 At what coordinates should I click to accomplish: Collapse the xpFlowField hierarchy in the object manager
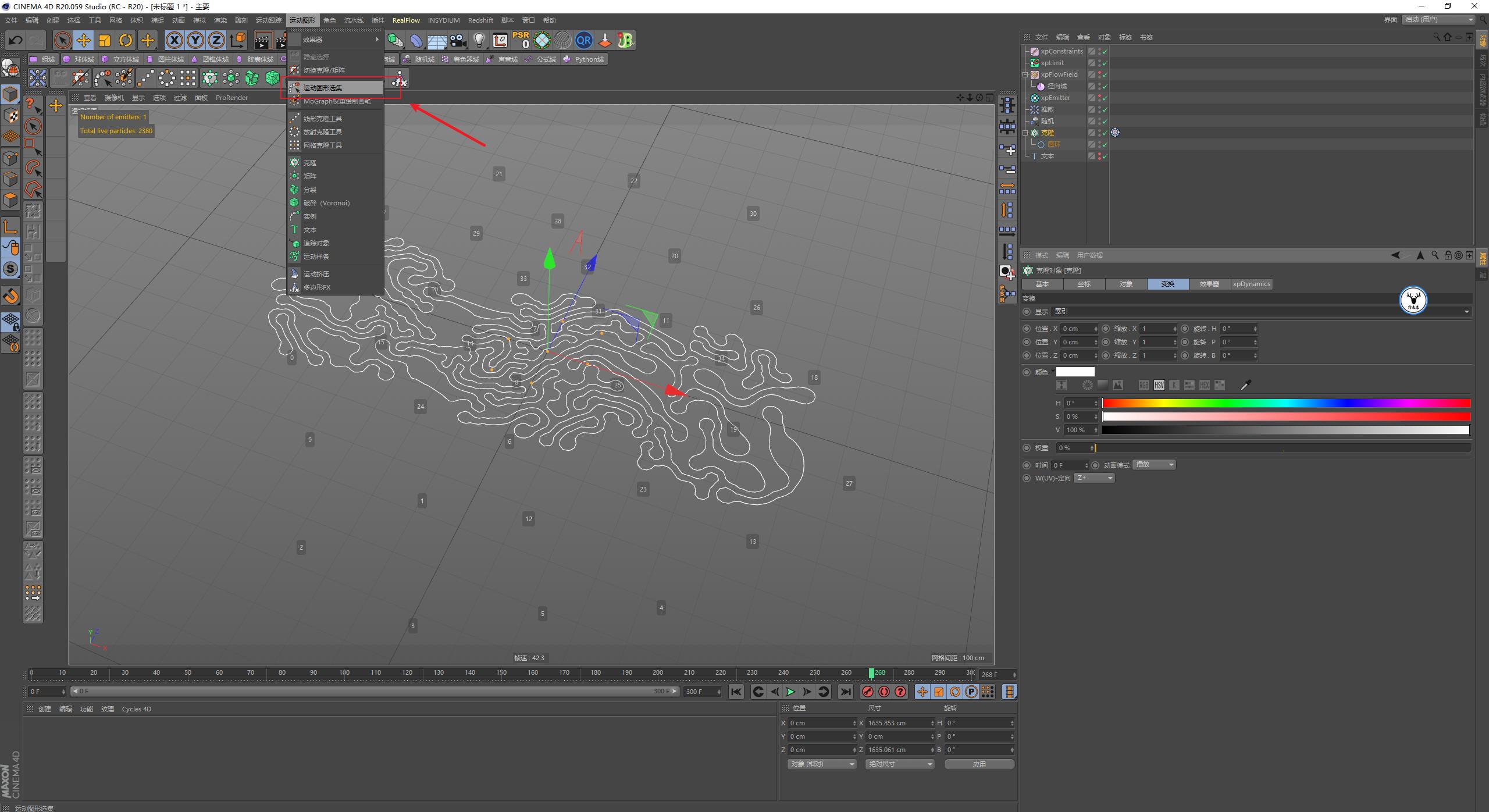(x=1025, y=75)
